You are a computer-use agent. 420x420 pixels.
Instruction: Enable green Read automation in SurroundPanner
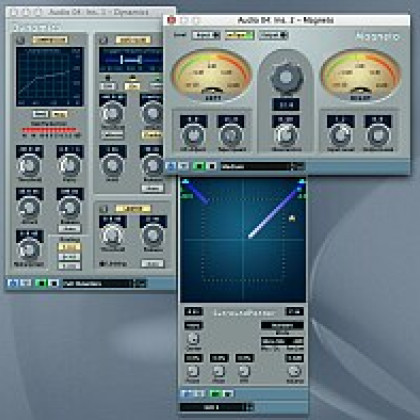coord(215,394)
